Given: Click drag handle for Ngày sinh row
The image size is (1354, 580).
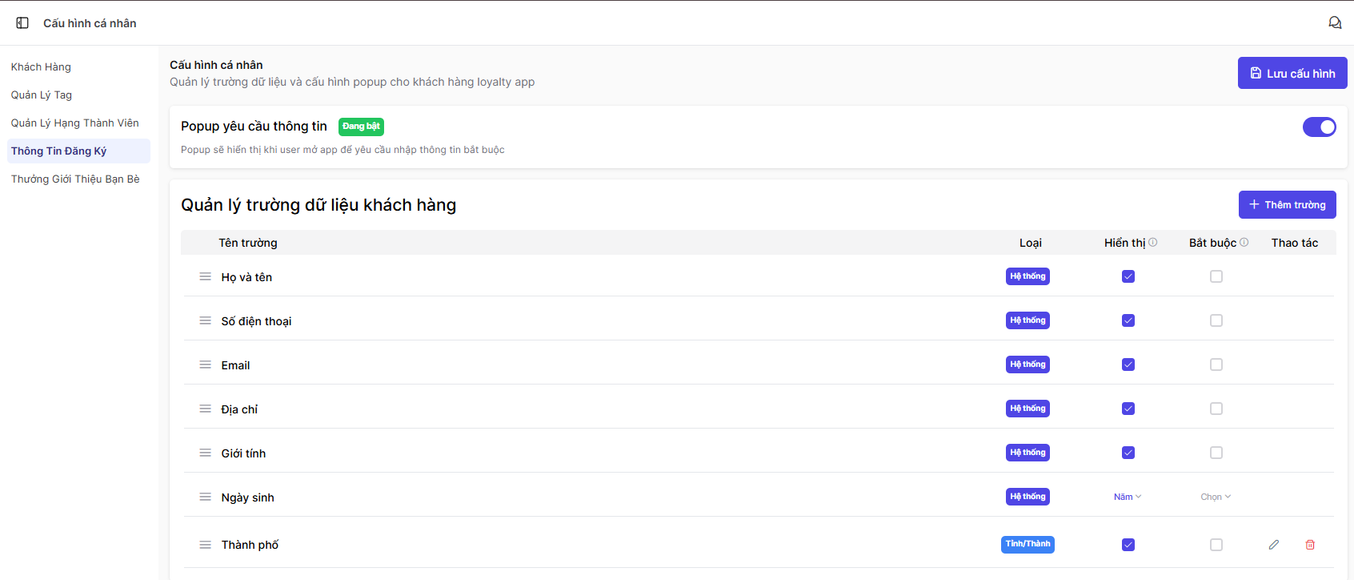Looking at the screenshot, I should (x=205, y=497).
